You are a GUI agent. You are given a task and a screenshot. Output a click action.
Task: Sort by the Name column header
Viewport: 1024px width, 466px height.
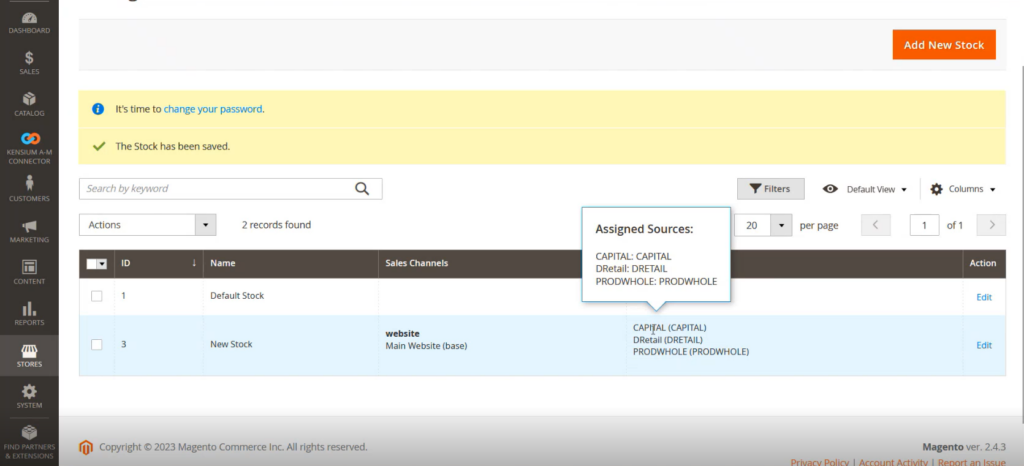tap(291, 264)
